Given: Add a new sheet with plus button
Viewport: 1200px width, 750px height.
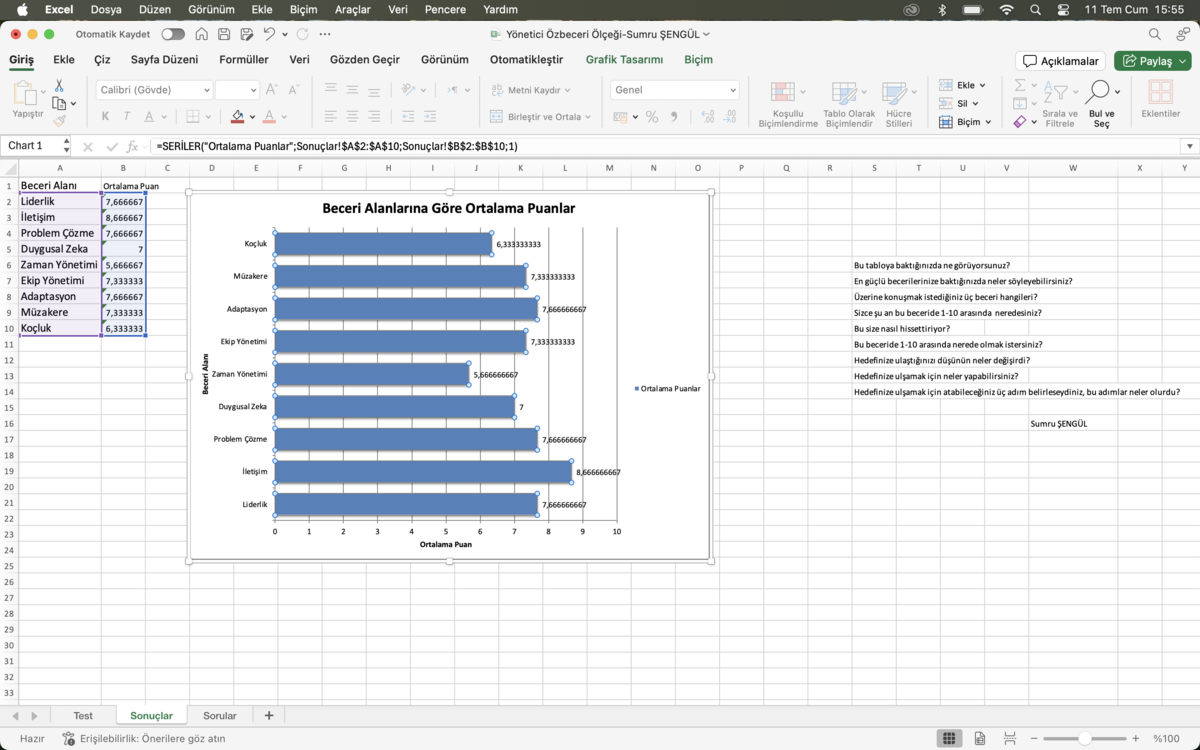Looking at the screenshot, I should (x=268, y=715).
